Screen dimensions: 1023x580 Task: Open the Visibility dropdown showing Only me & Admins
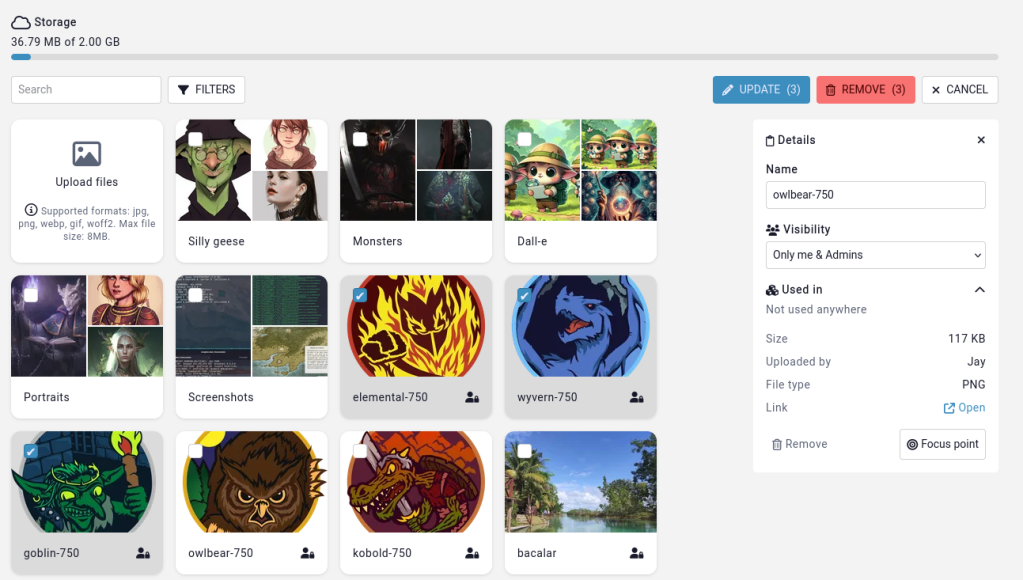pyautogui.click(x=875, y=255)
